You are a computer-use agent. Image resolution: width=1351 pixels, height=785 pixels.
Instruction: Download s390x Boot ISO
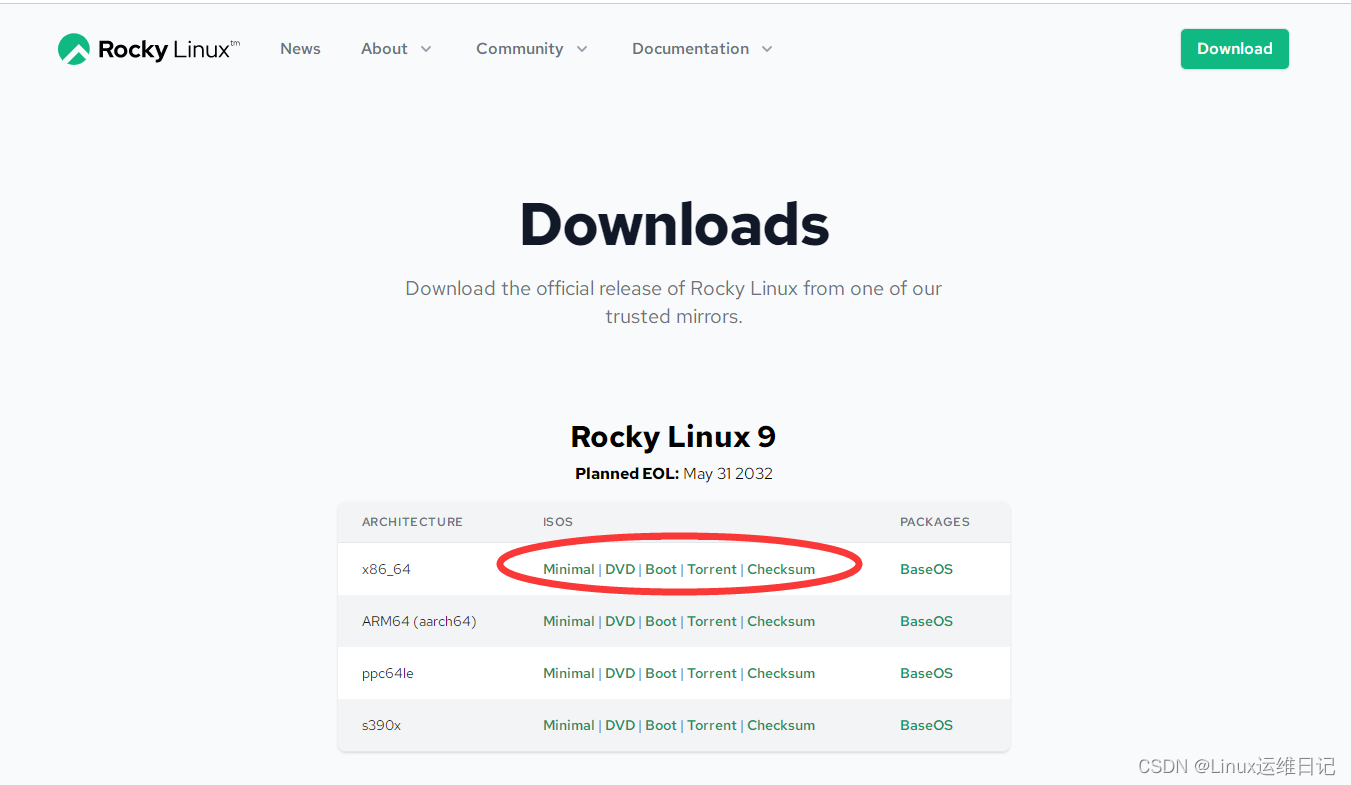click(661, 725)
